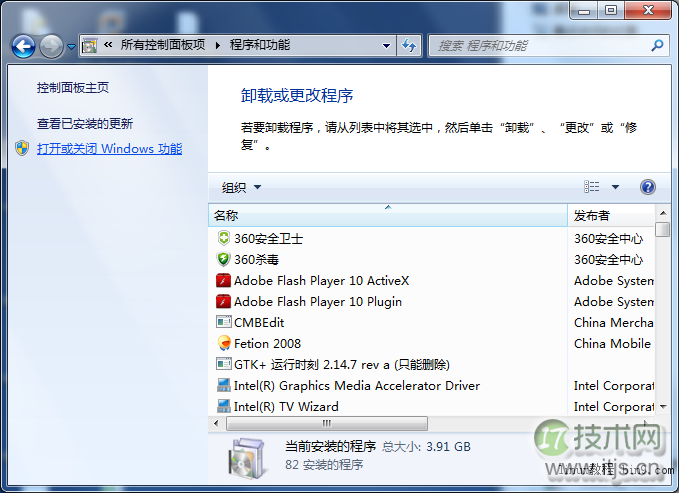Image resolution: width=679 pixels, height=493 pixels.
Task: Click publisher 360安全中心 in 360安全卫士 row
Action: click(x=608, y=238)
